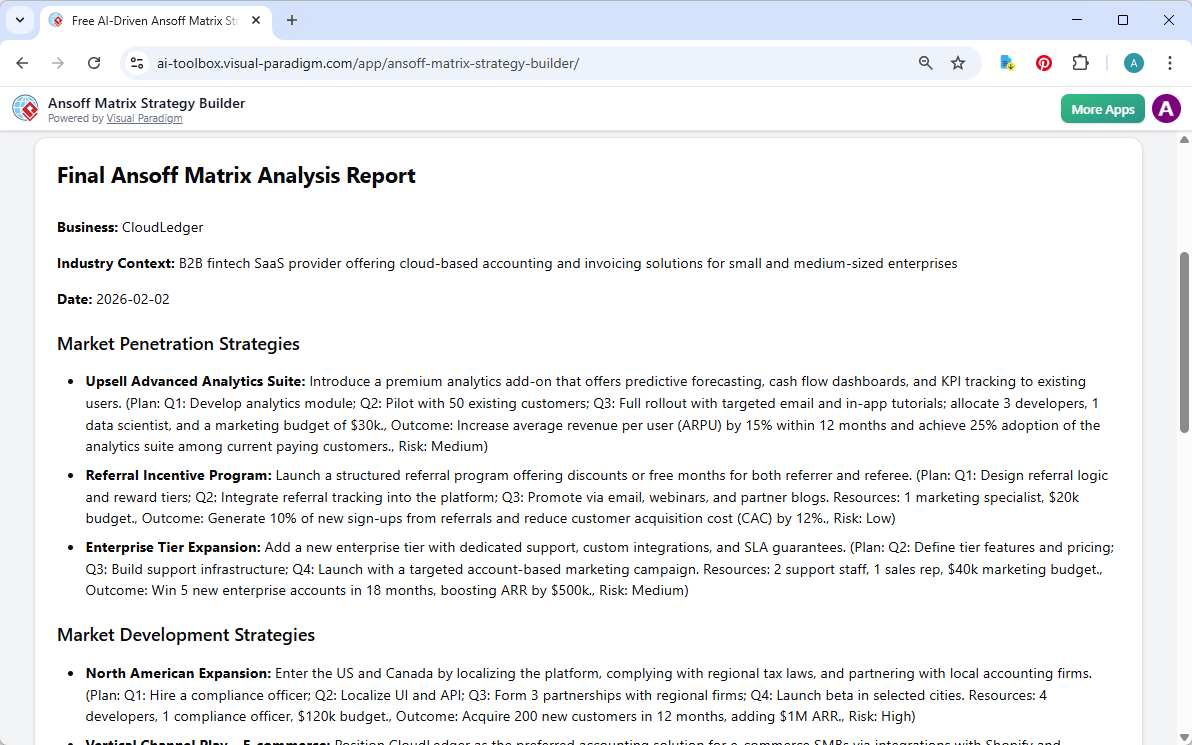Viewport: 1192px width, 745px height.
Task: Open a new browser tab with plus
Action: [291, 20]
